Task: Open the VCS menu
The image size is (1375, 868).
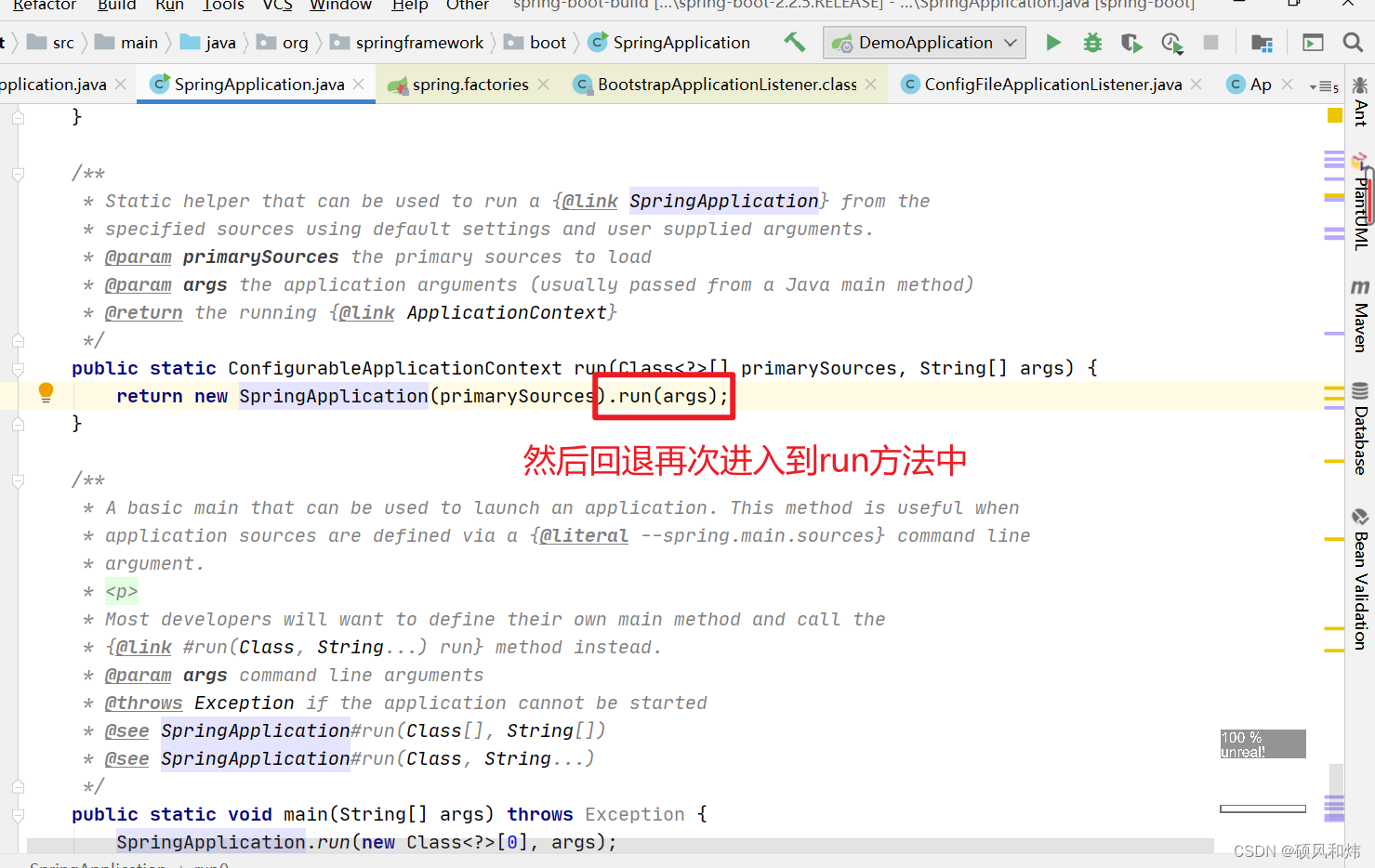Action: point(277,6)
